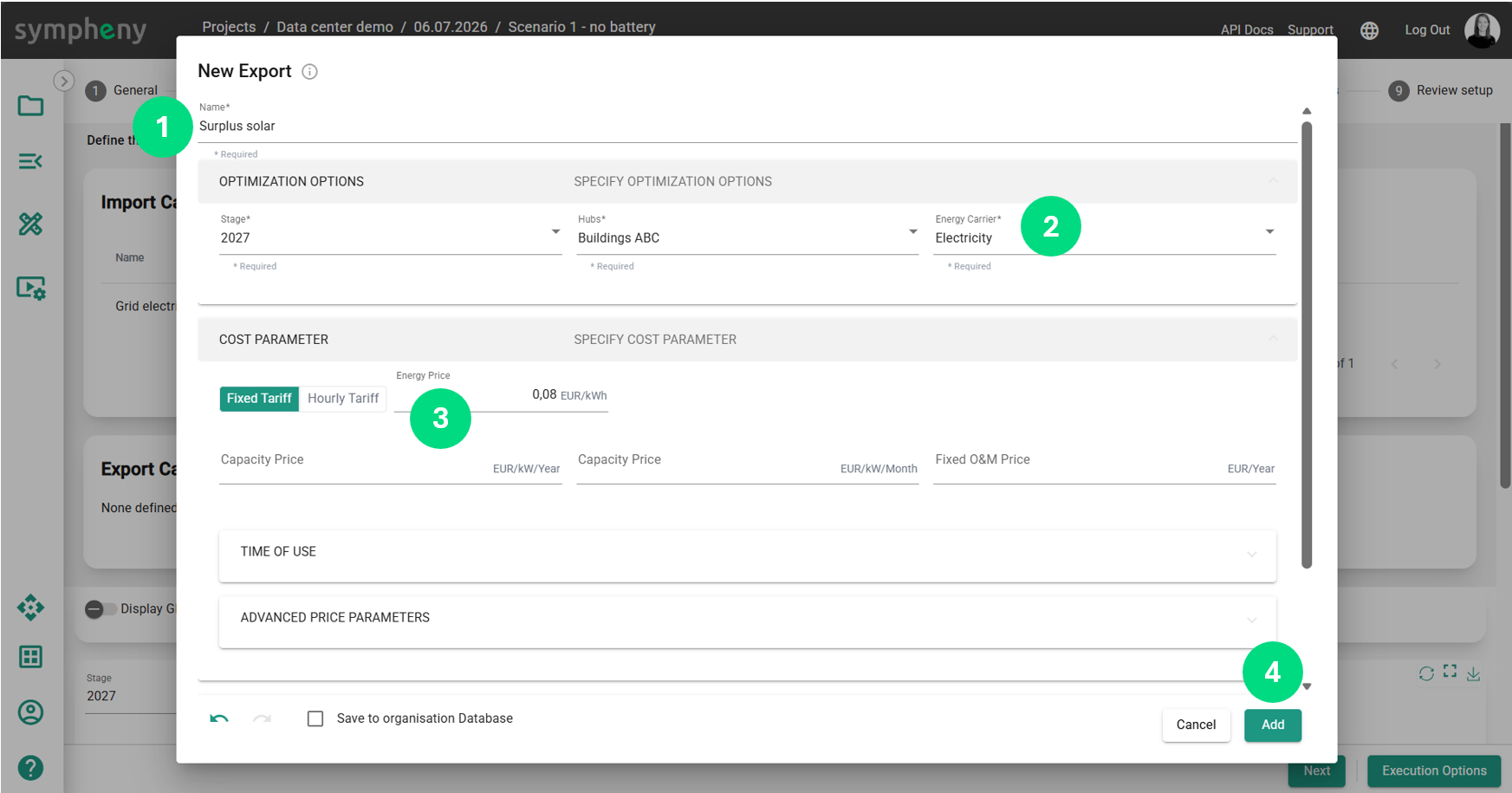Open the design tools icon in sidebar
The image size is (1512, 793).
pyautogui.click(x=30, y=224)
